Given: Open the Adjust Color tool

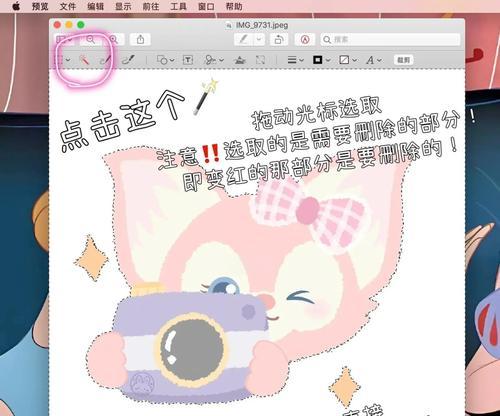Looking at the screenshot, I should click(240, 60).
